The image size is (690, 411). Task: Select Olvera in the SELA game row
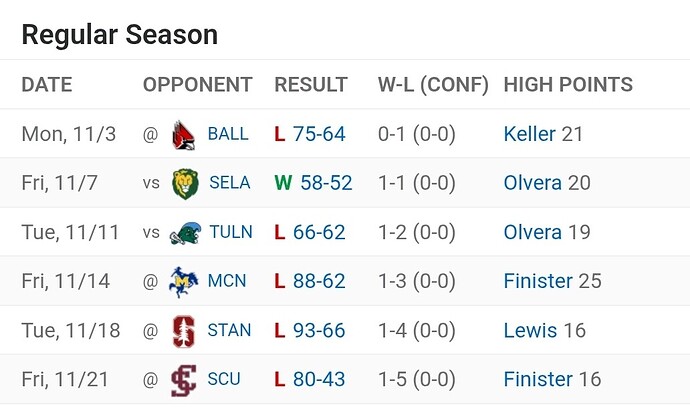[532, 183]
